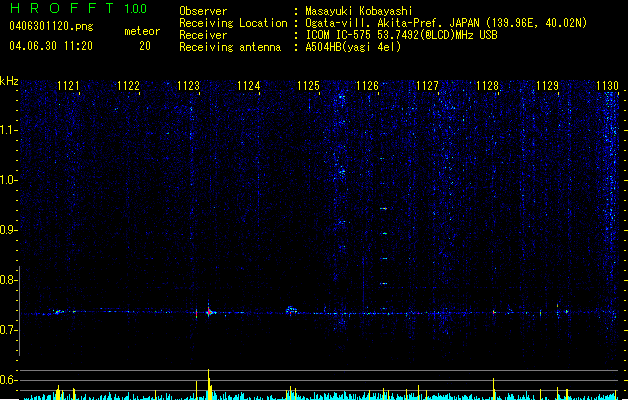Click the date stamp 04.06.30 11:20
Image resolution: width=629 pixels, height=400 pixels.
pos(51,46)
